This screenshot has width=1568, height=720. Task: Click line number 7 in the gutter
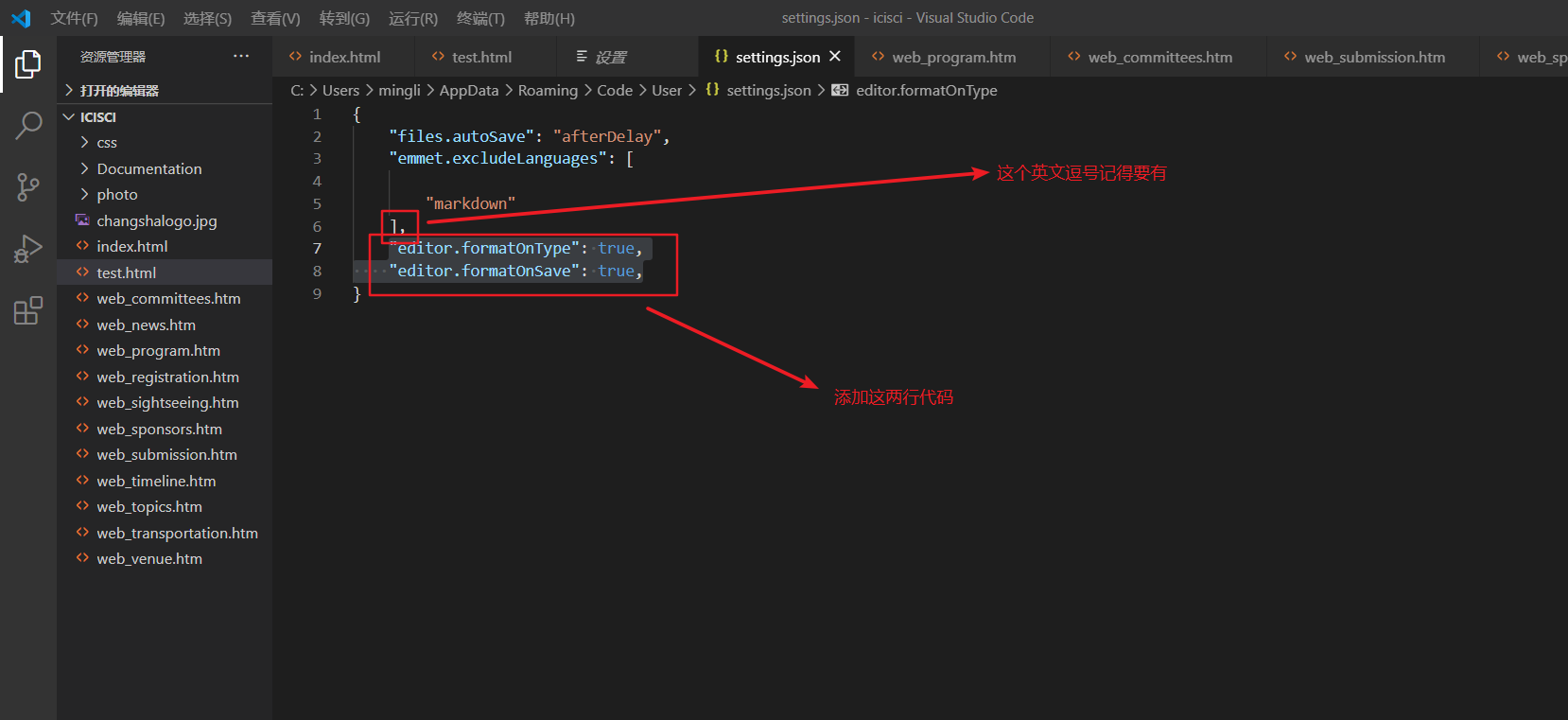tap(317, 248)
